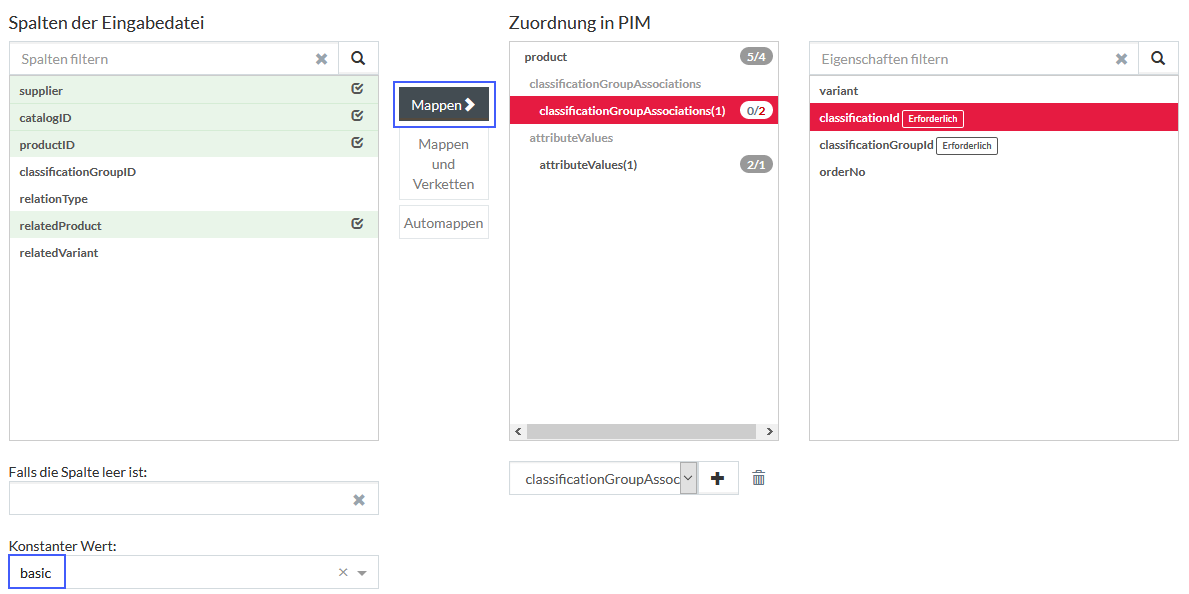Click the Mappen button
This screenshot has width=1189, height=594.
click(444, 105)
